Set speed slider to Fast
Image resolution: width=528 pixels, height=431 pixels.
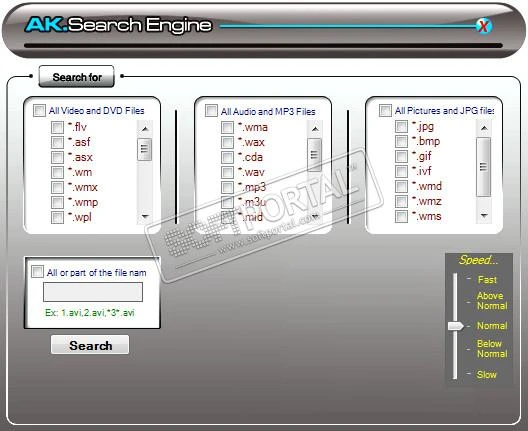point(487,280)
